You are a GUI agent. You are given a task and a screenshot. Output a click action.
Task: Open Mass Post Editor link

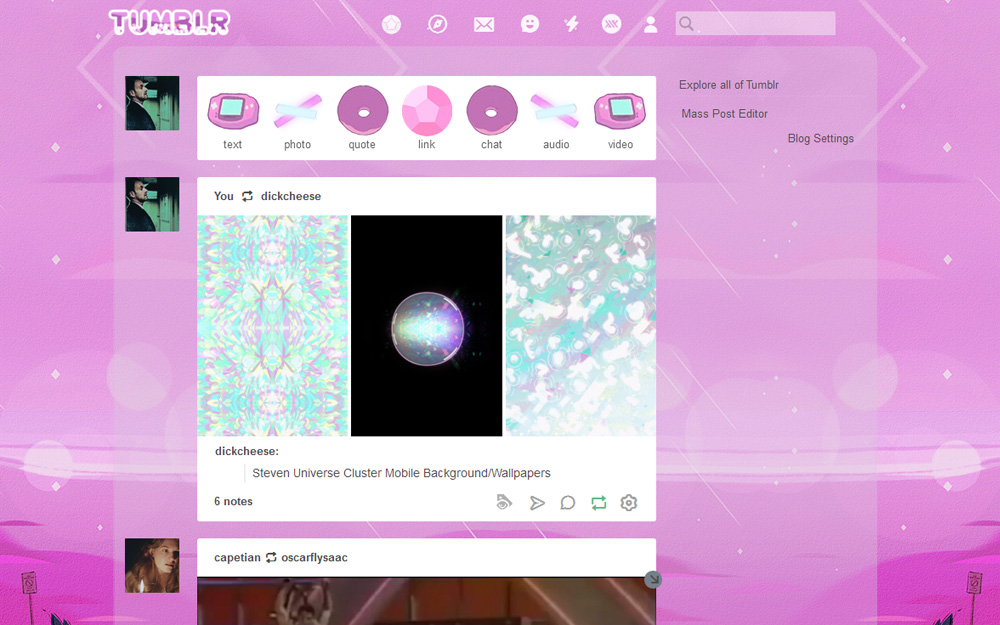724,114
